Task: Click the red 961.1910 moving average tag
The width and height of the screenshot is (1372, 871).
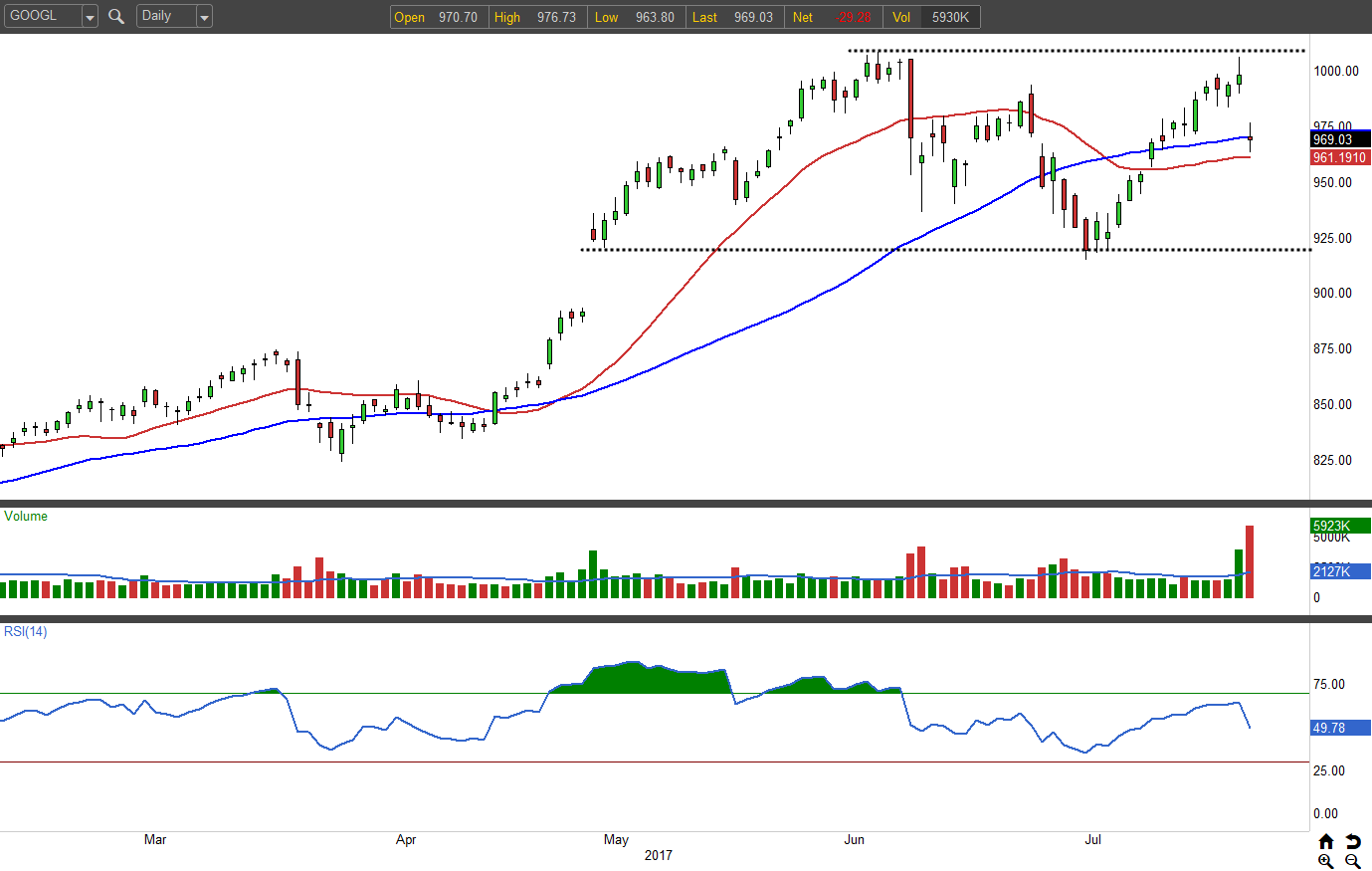Action: pos(1340,157)
